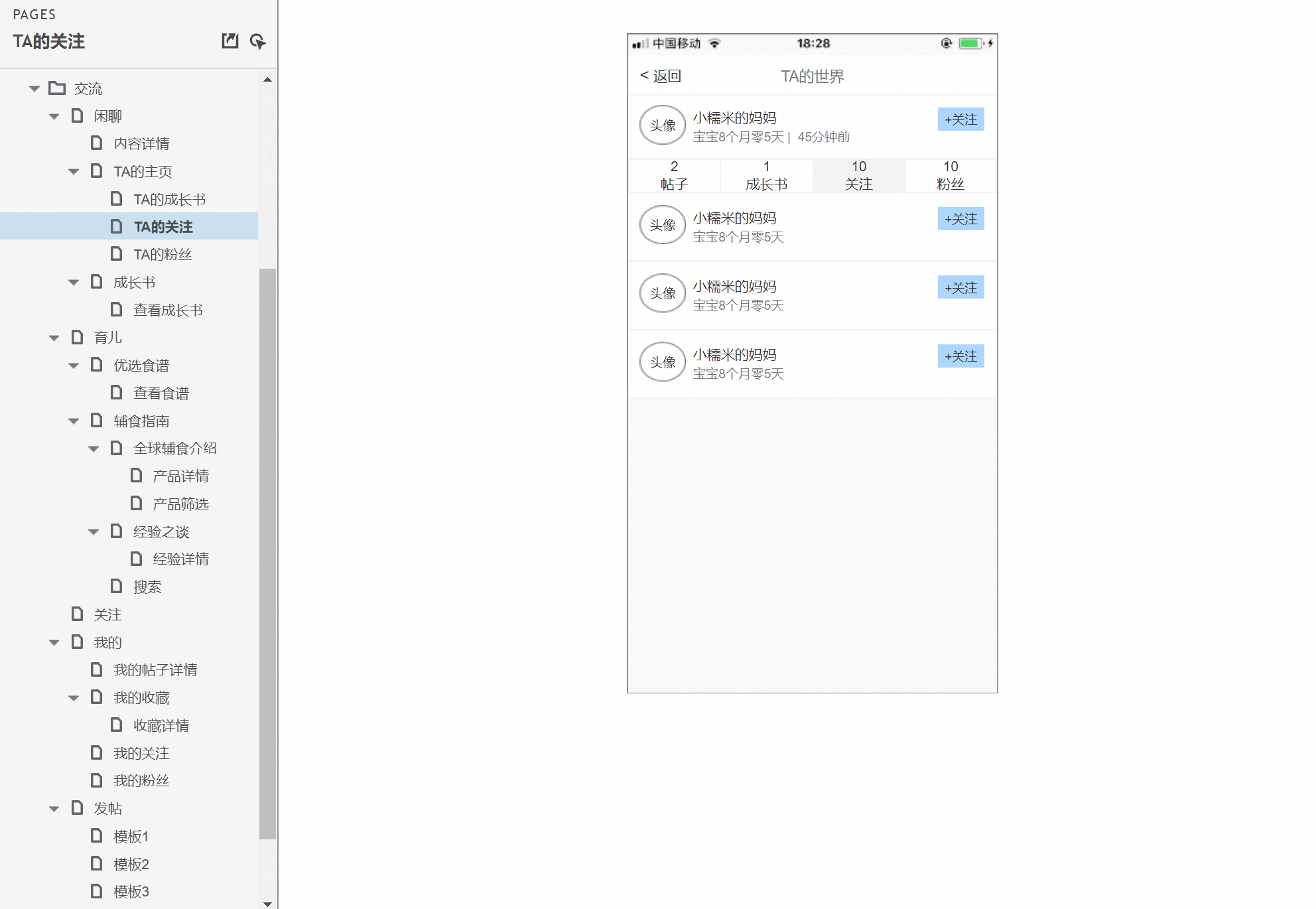Click +关注 button in the profile header
The height and width of the screenshot is (909, 1316).
tap(960, 119)
